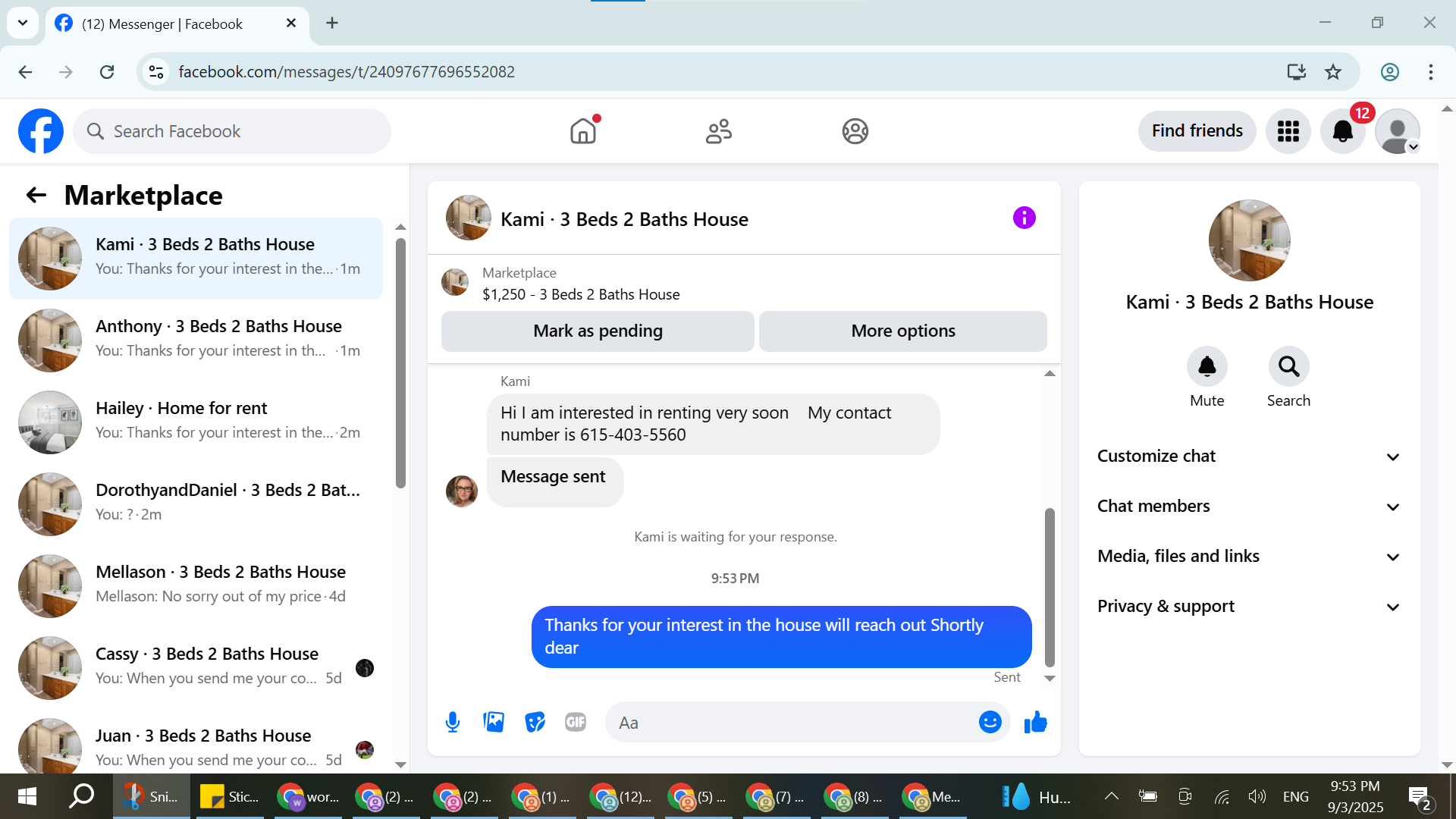Open the tab search dropdown arrow
Screen dimensions: 1456x819
coord(23,23)
